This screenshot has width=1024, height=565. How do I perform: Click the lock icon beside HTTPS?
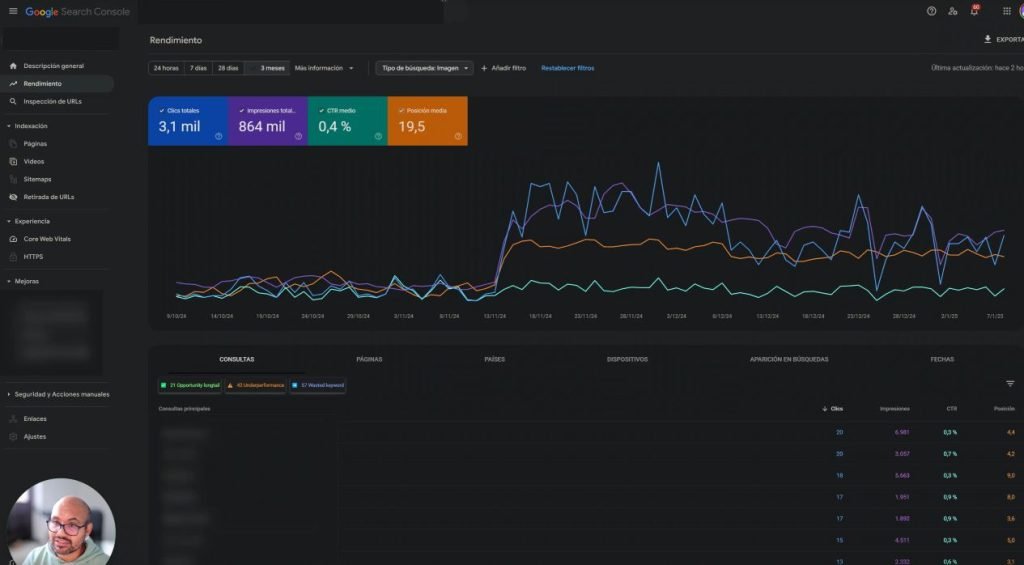coord(13,257)
